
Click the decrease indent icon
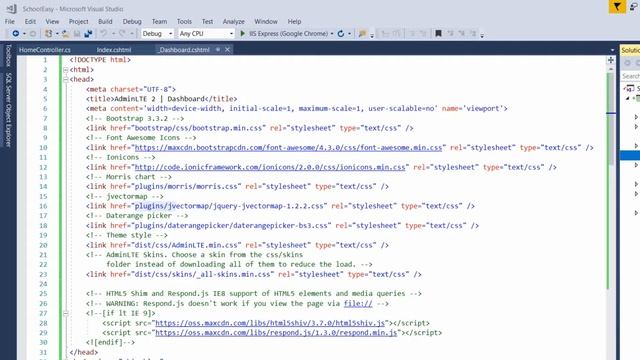385,34
